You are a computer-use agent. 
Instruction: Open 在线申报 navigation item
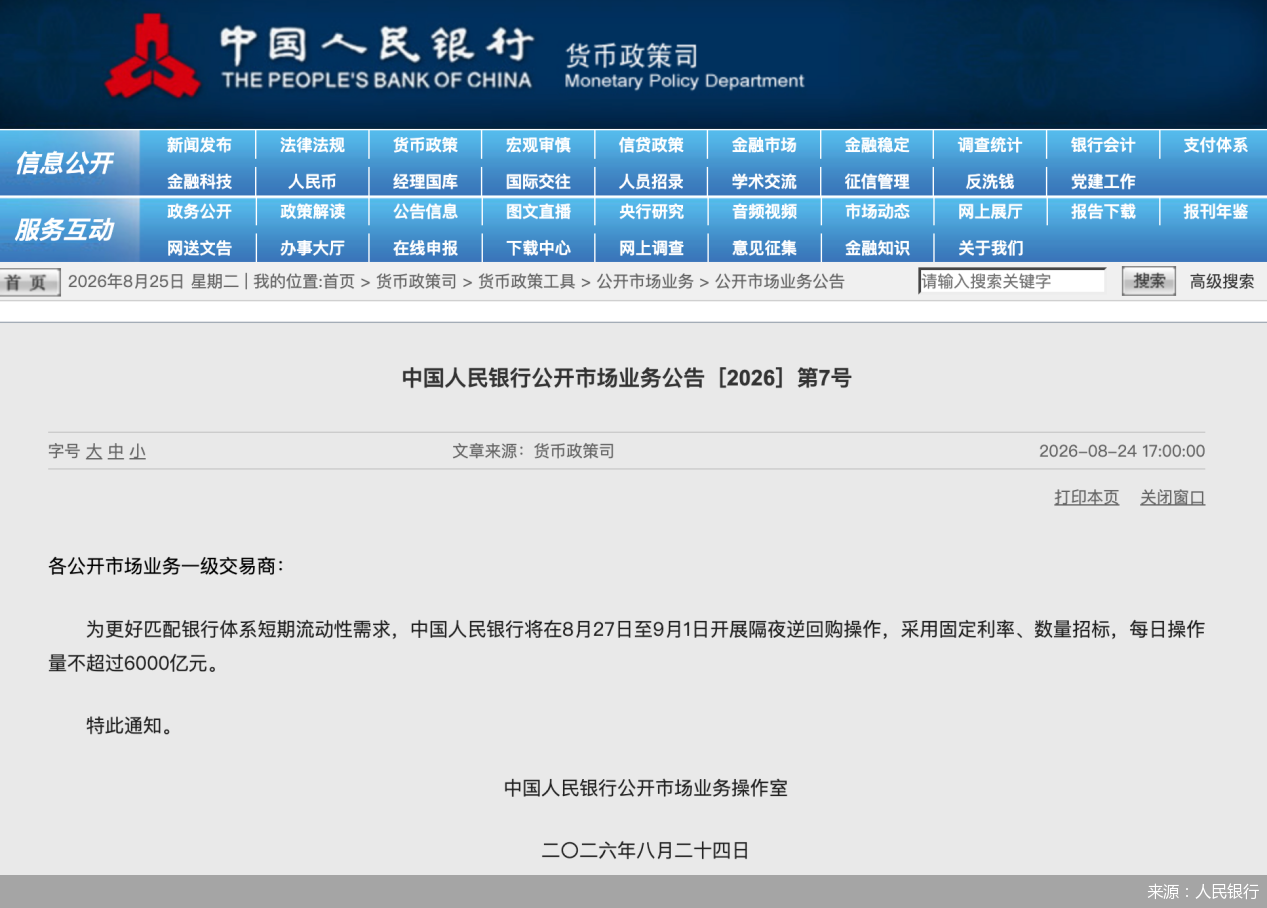(425, 248)
